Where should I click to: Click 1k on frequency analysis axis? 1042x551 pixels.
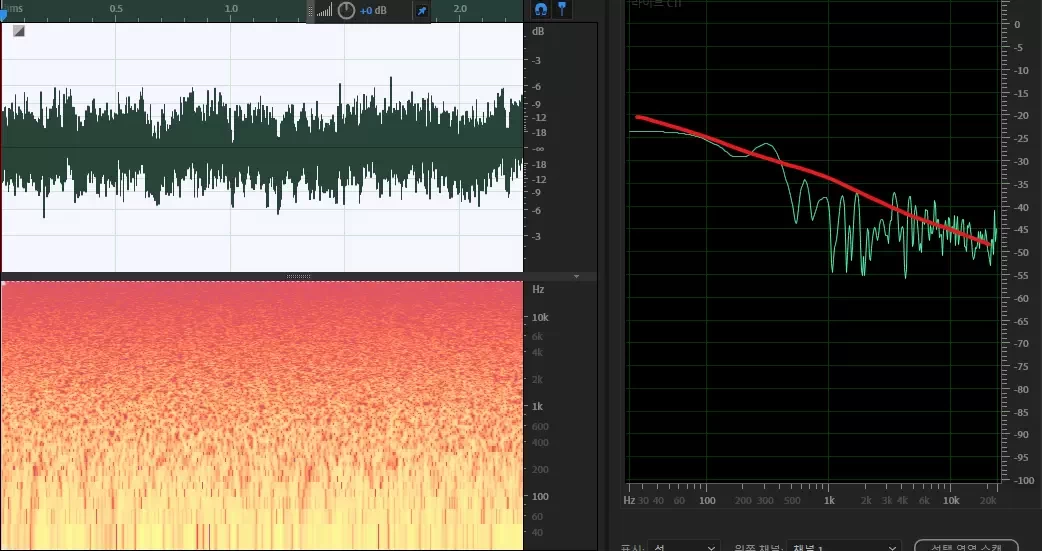(x=829, y=500)
